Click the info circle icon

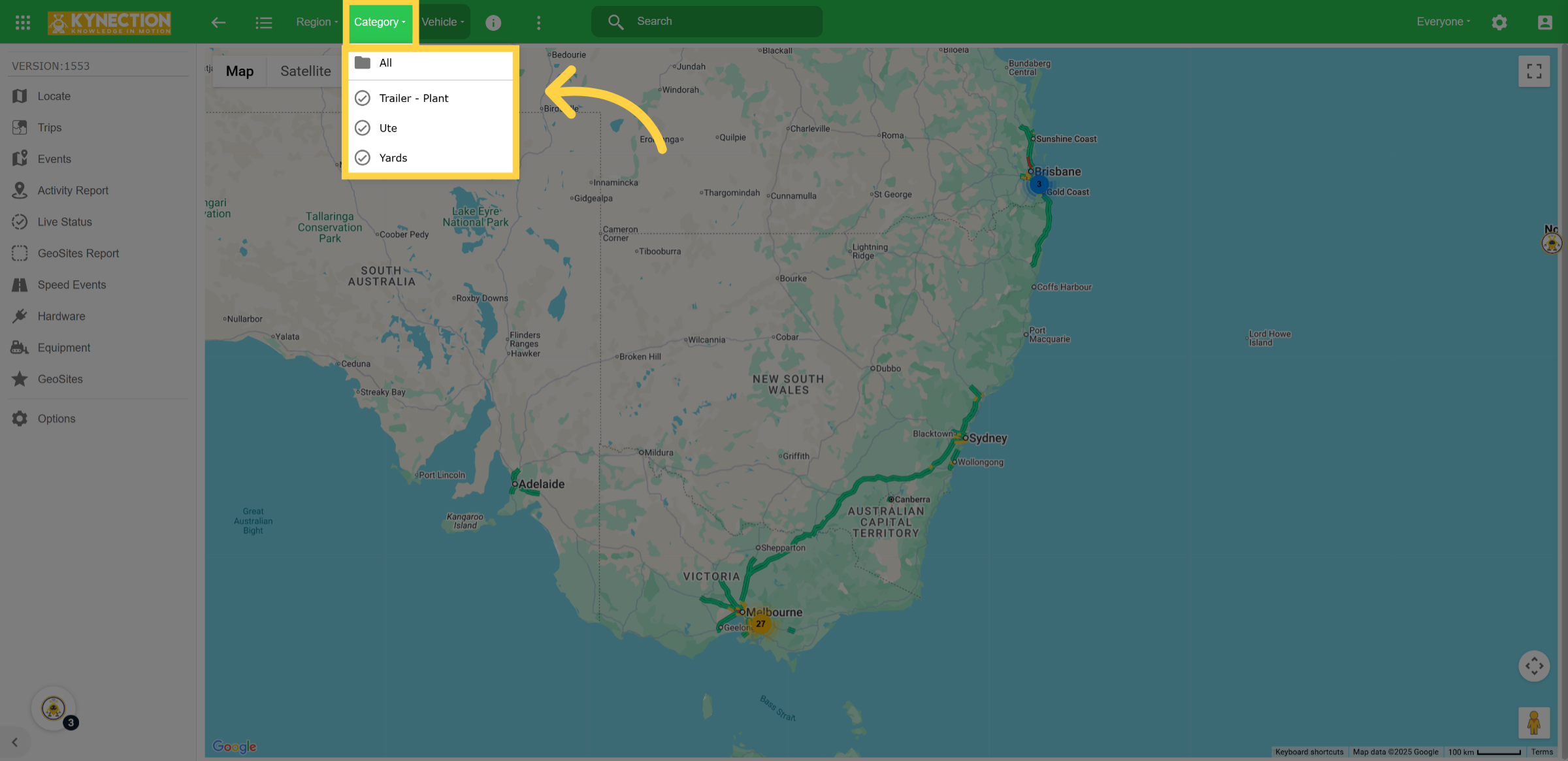point(493,23)
